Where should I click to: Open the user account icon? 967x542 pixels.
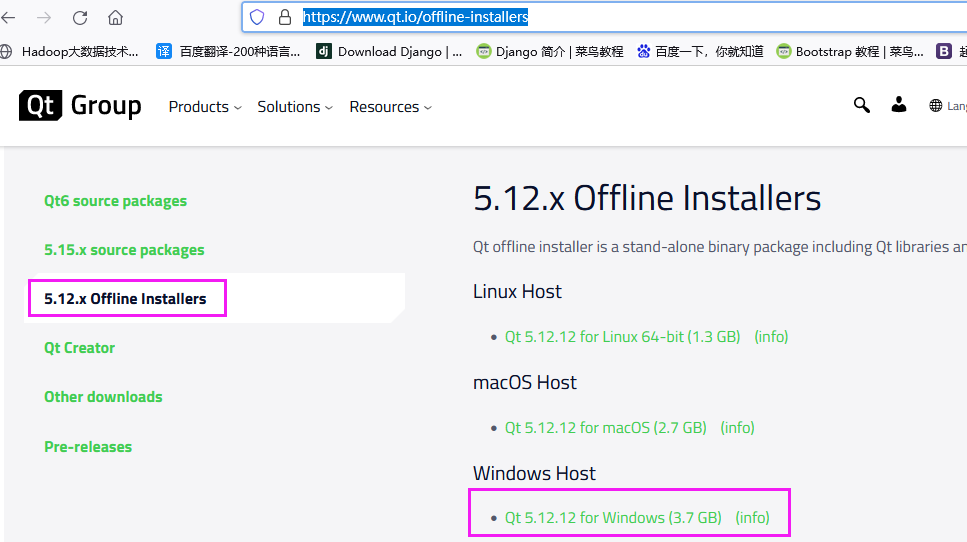[899, 105]
